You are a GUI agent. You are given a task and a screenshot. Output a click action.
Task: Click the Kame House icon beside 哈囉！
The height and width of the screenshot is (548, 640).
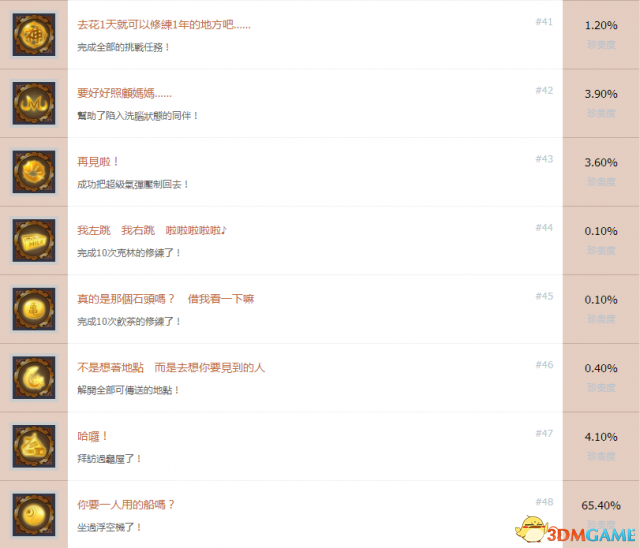[34, 446]
